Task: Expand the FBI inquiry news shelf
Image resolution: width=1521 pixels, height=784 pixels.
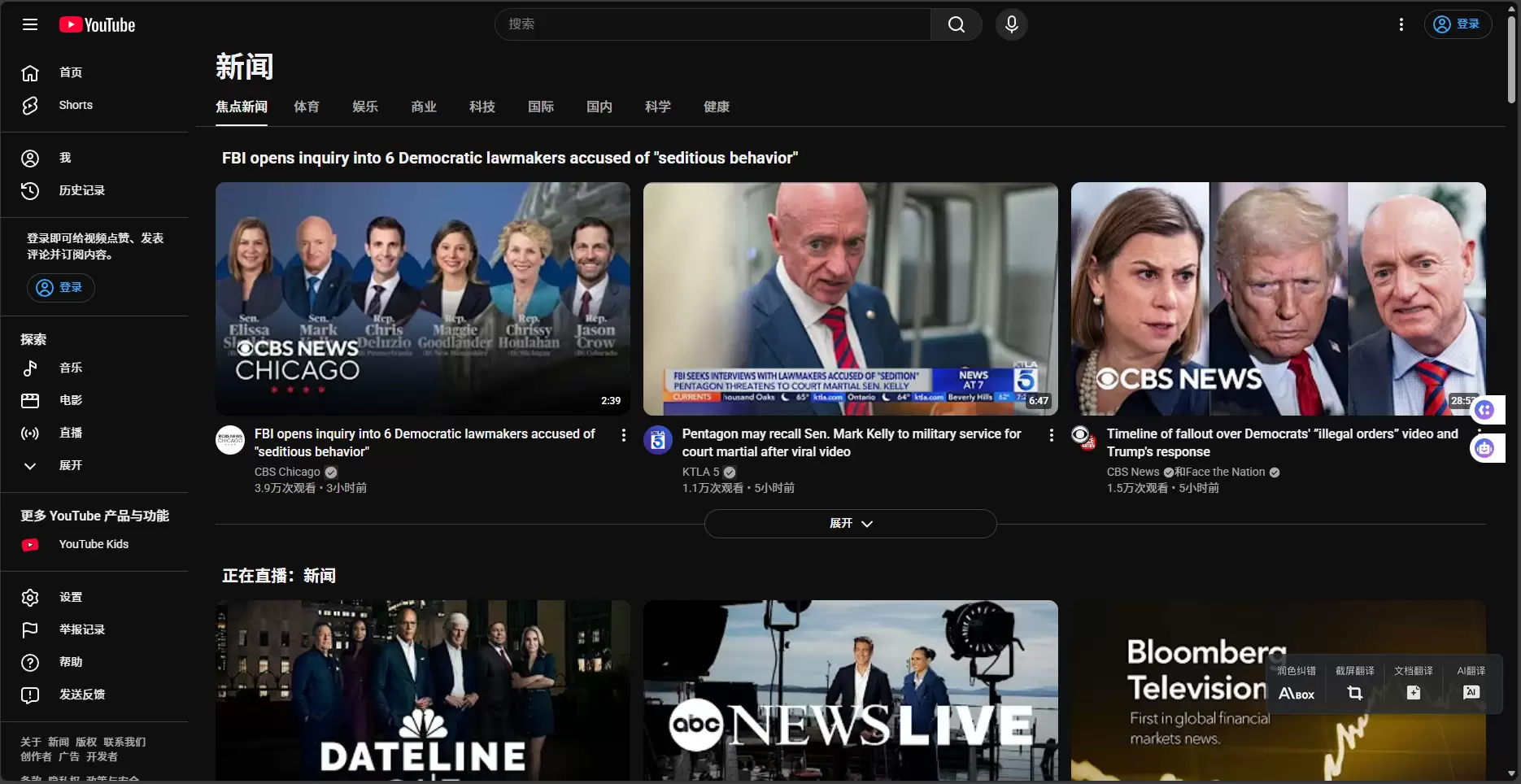Action: [x=850, y=524]
